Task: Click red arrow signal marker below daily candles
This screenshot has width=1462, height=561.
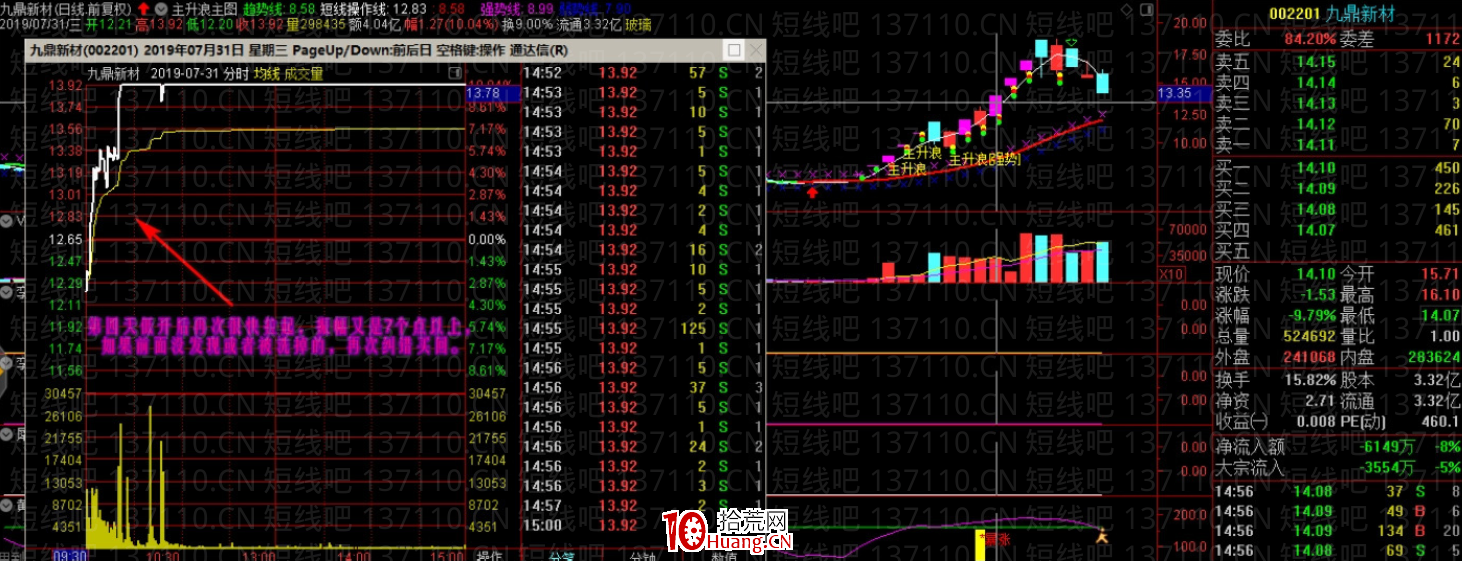Action: coord(811,191)
